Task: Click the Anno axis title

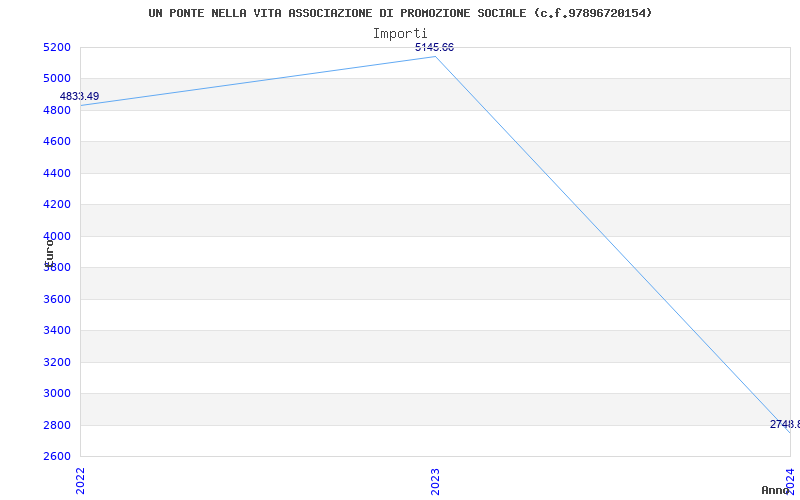Action: 776,490
